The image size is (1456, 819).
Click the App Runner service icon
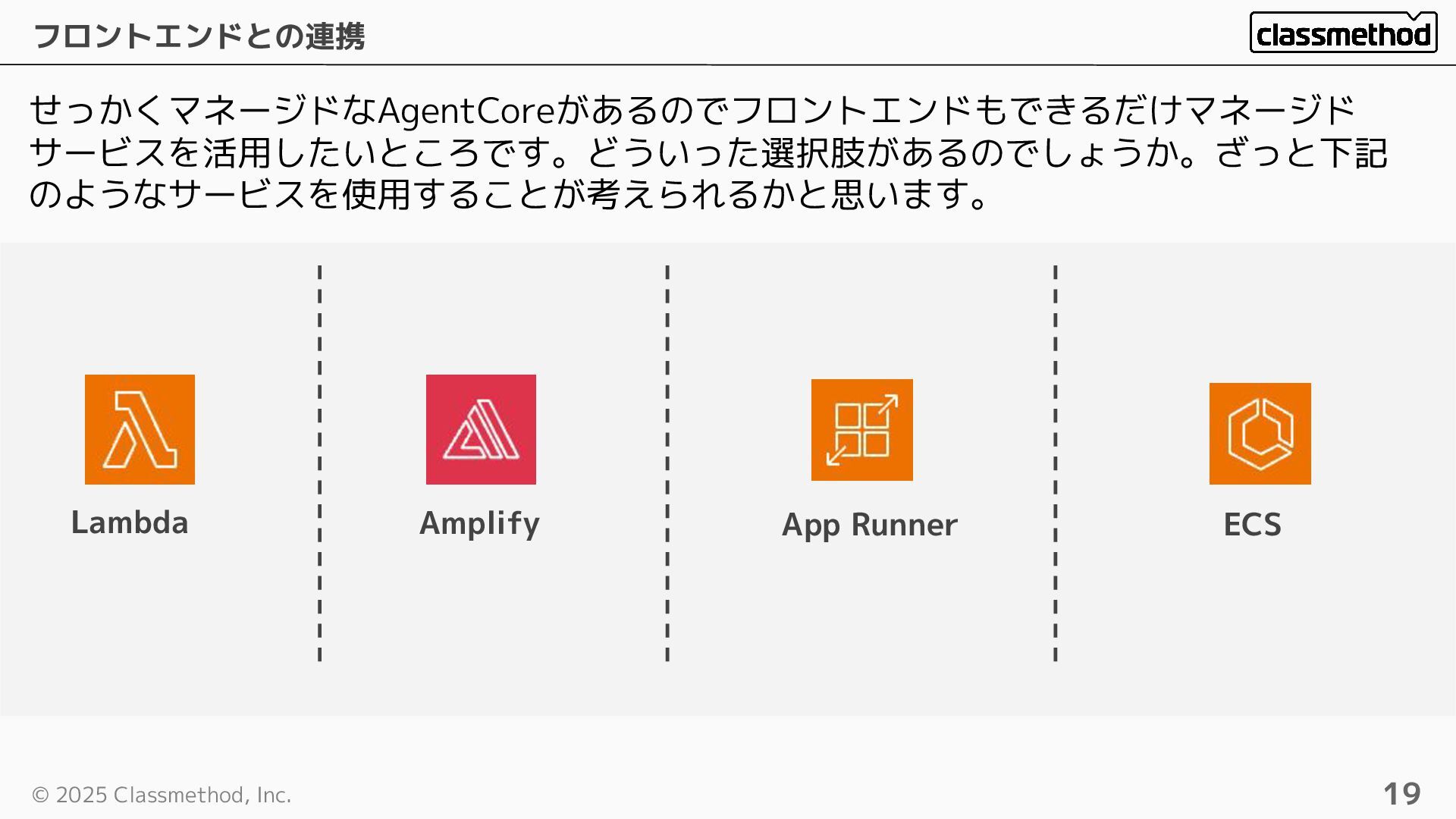pos(862,430)
